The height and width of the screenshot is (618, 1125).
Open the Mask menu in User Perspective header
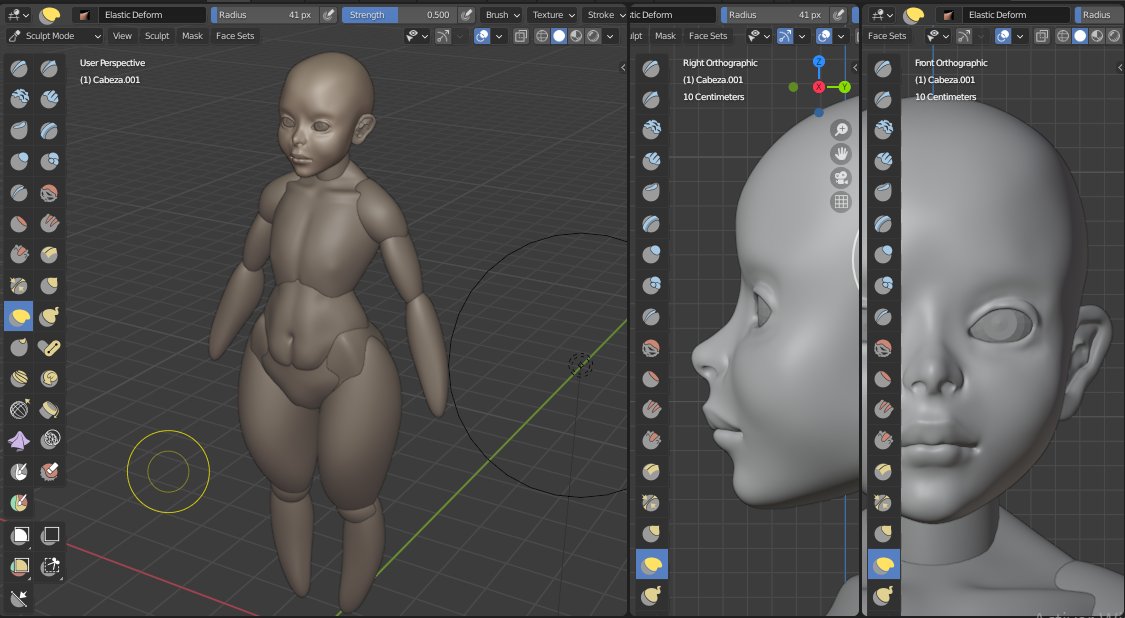click(x=192, y=36)
